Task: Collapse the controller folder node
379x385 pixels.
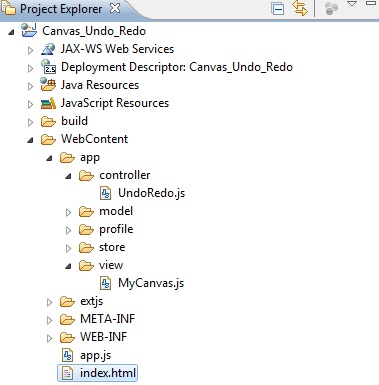Action: 68,176
